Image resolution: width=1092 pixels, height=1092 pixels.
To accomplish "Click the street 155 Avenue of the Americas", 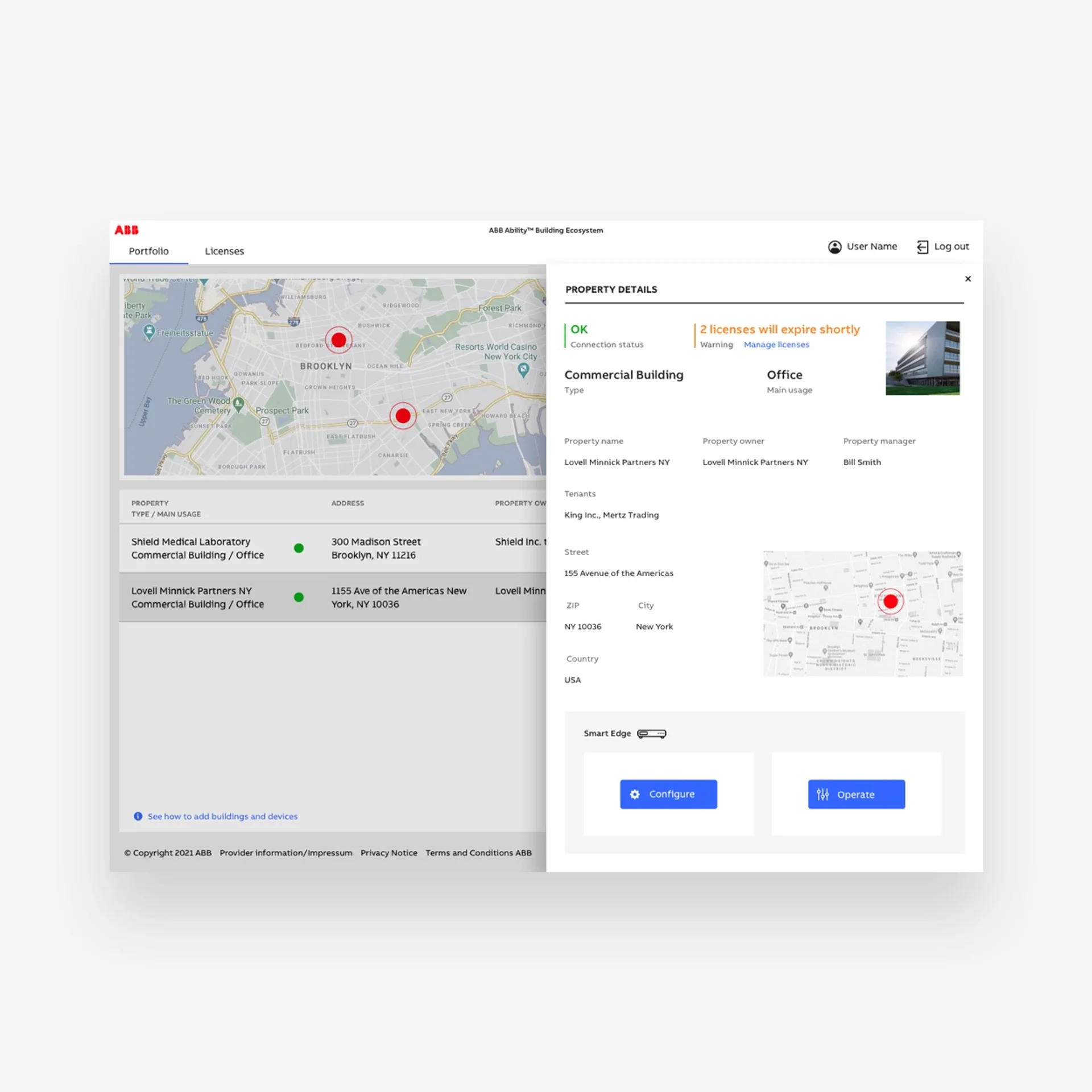I will [619, 573].
